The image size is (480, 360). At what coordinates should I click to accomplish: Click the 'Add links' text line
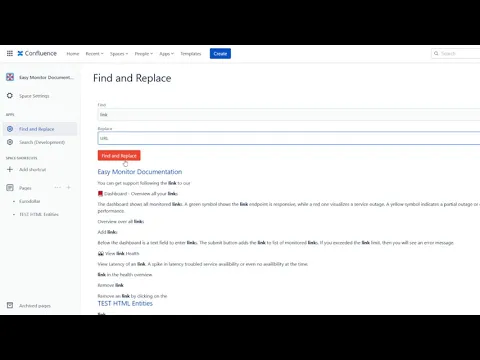(x=107, y=232)
